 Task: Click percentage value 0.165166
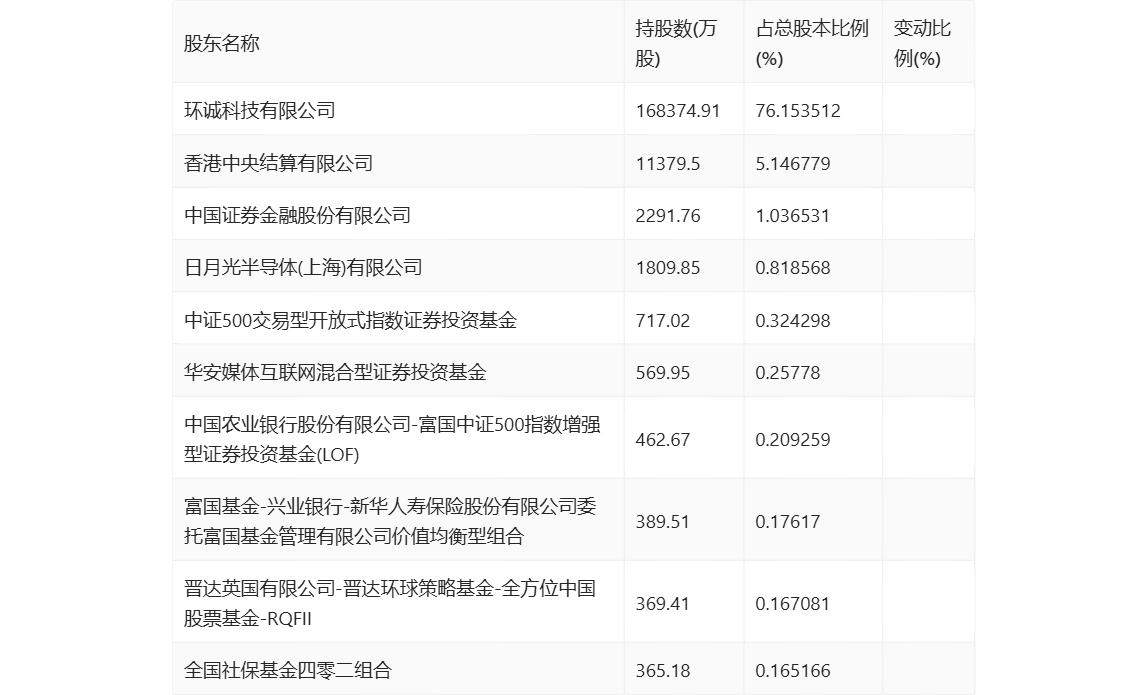(793, 671)
